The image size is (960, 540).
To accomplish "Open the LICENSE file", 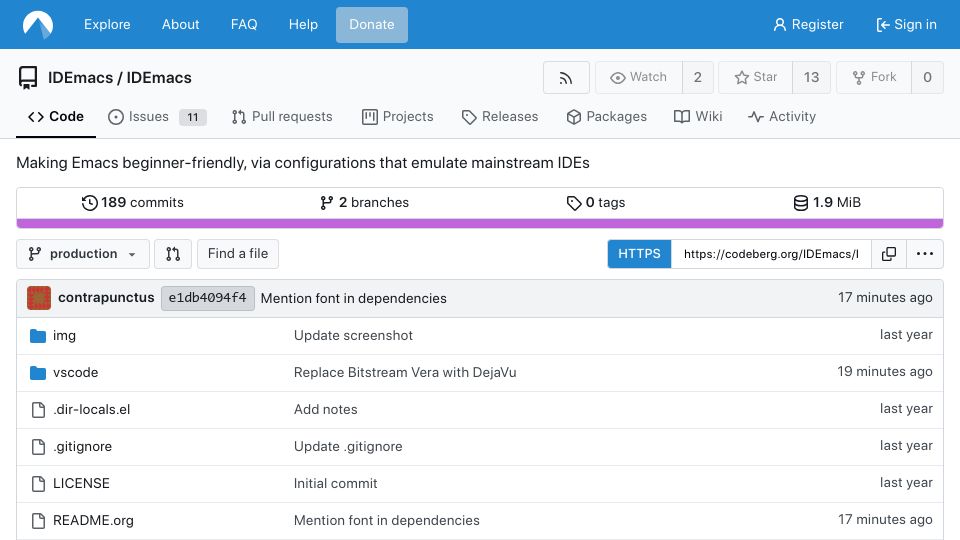I will [81, 484].
